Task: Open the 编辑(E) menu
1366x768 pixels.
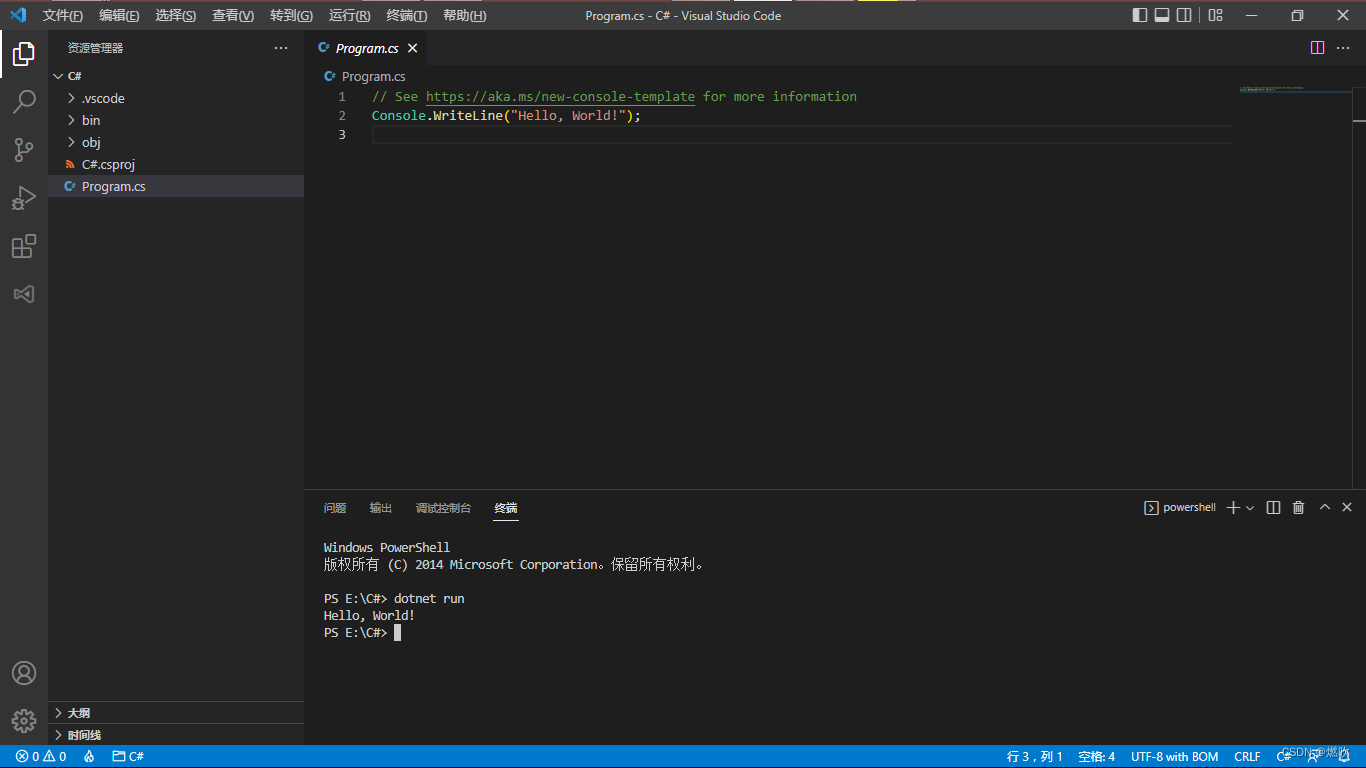Action: 119,15
